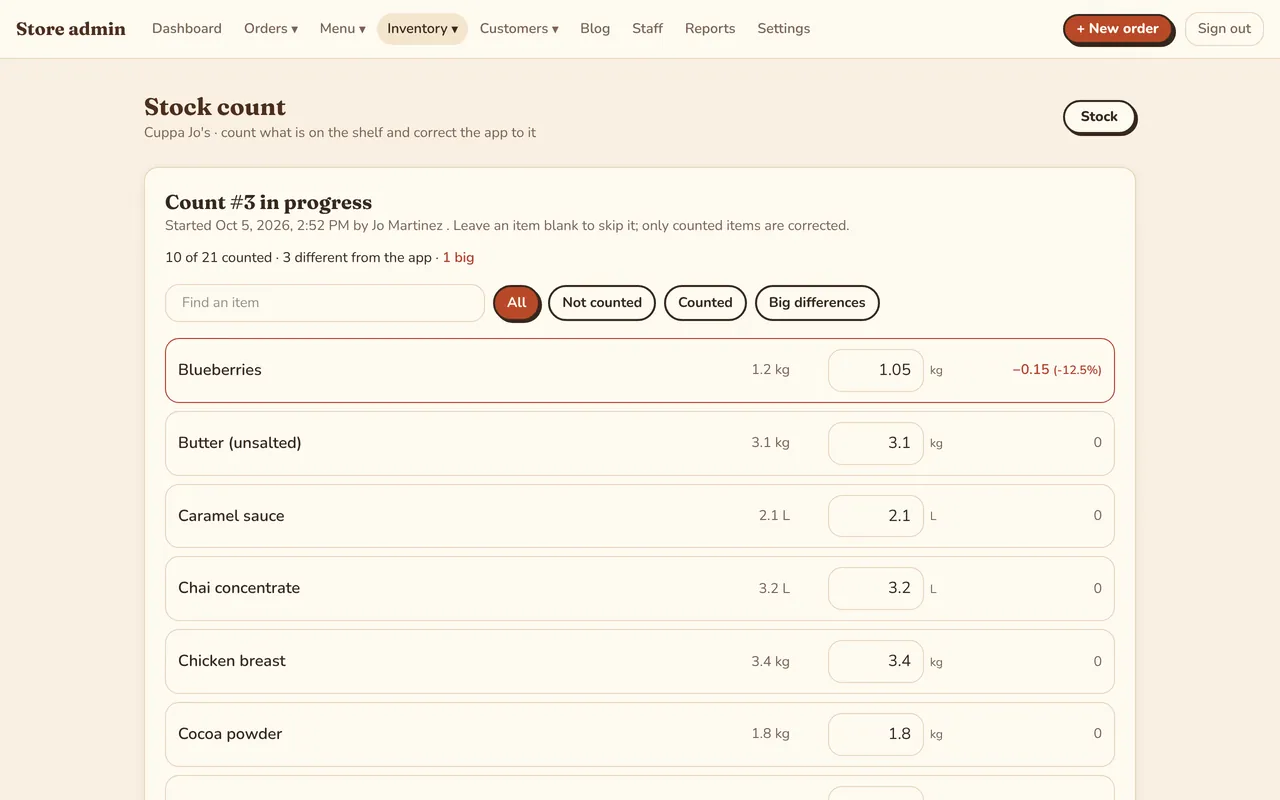Select the All filter
Image resolution: width=1280 pixels, height=800 pixels.
[x=517, y=303]
